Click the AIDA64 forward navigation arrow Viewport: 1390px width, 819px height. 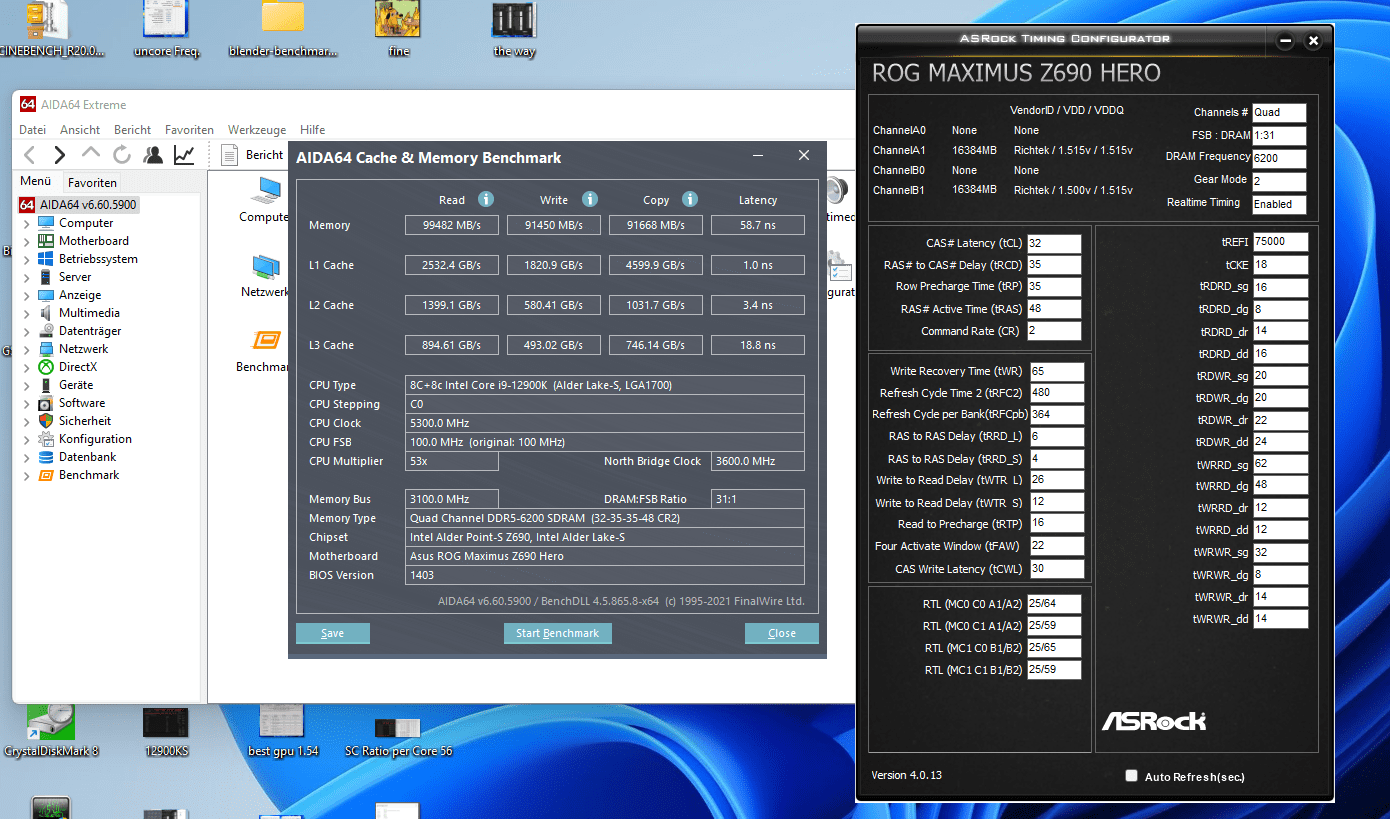[60, 155]
